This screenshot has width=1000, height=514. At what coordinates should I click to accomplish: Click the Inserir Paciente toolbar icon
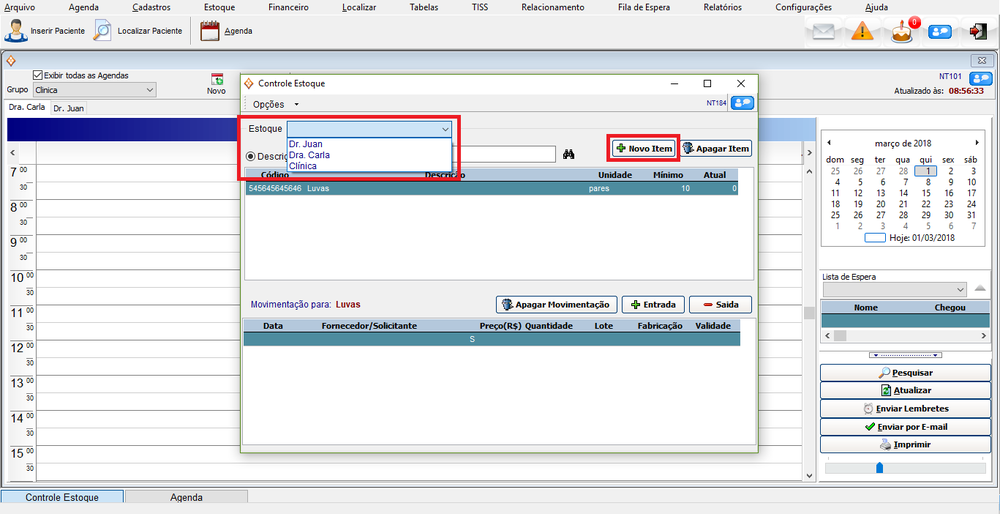pos(17,31)
